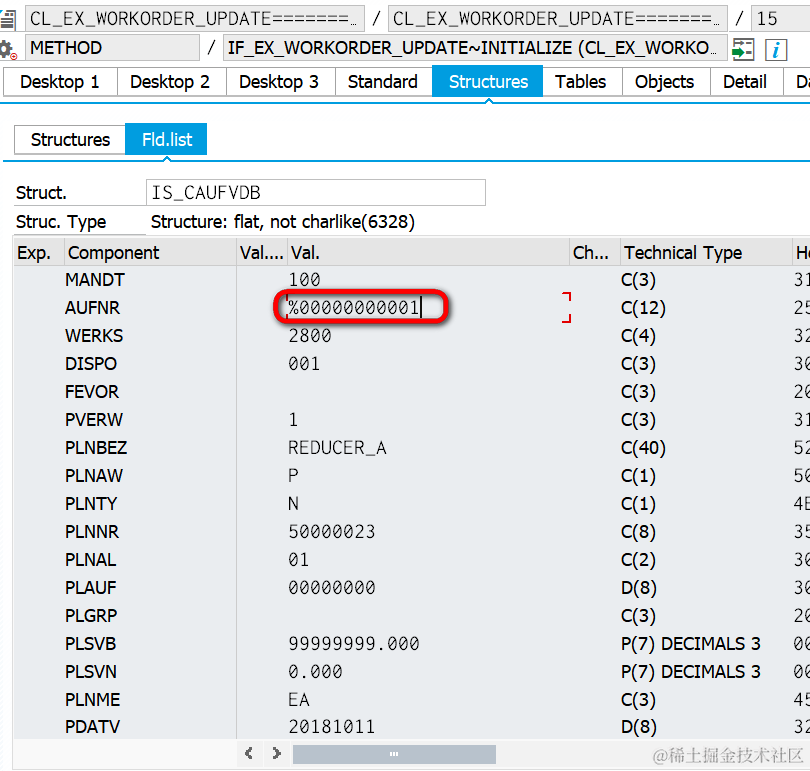Image resolution: width=810 pixels, height=771 pixels.
Task: Click the WERKS value 2800
Action: (309, 336)
